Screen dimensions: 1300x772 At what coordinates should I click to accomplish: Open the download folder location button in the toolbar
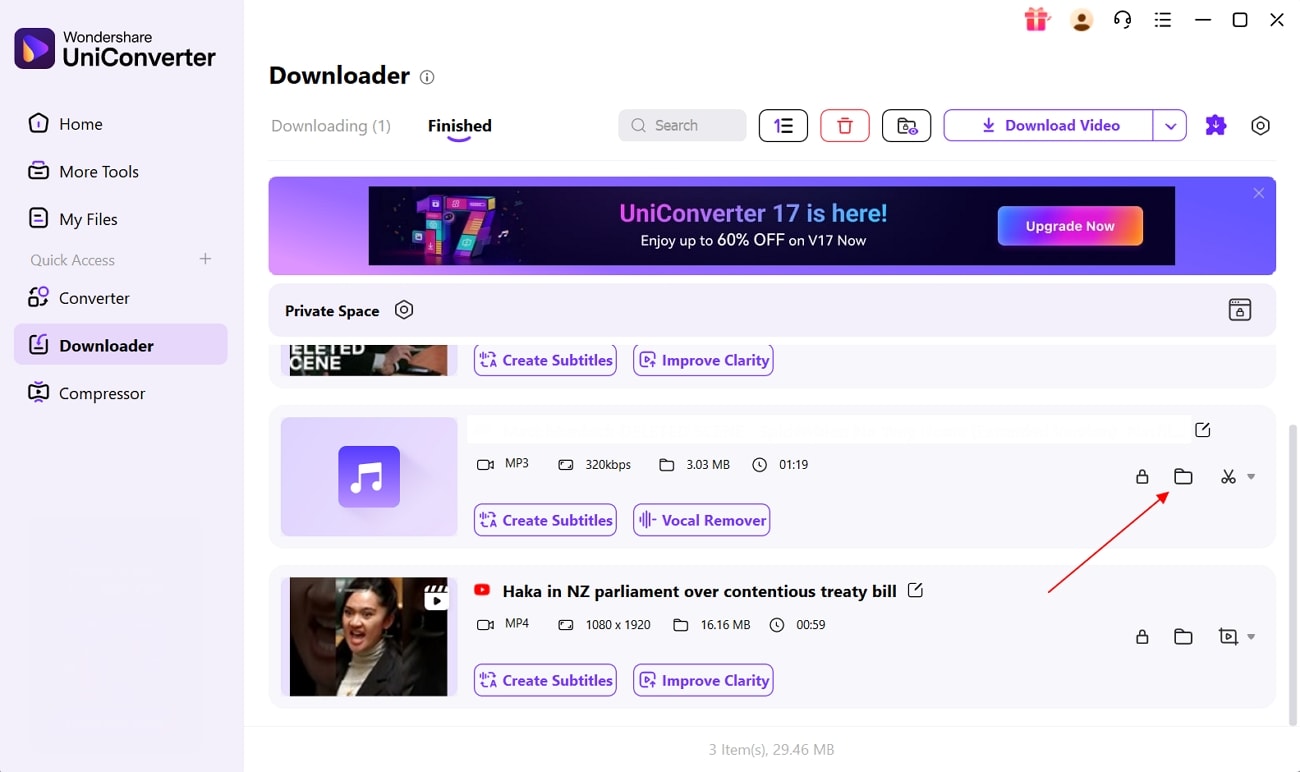(907, 125)
